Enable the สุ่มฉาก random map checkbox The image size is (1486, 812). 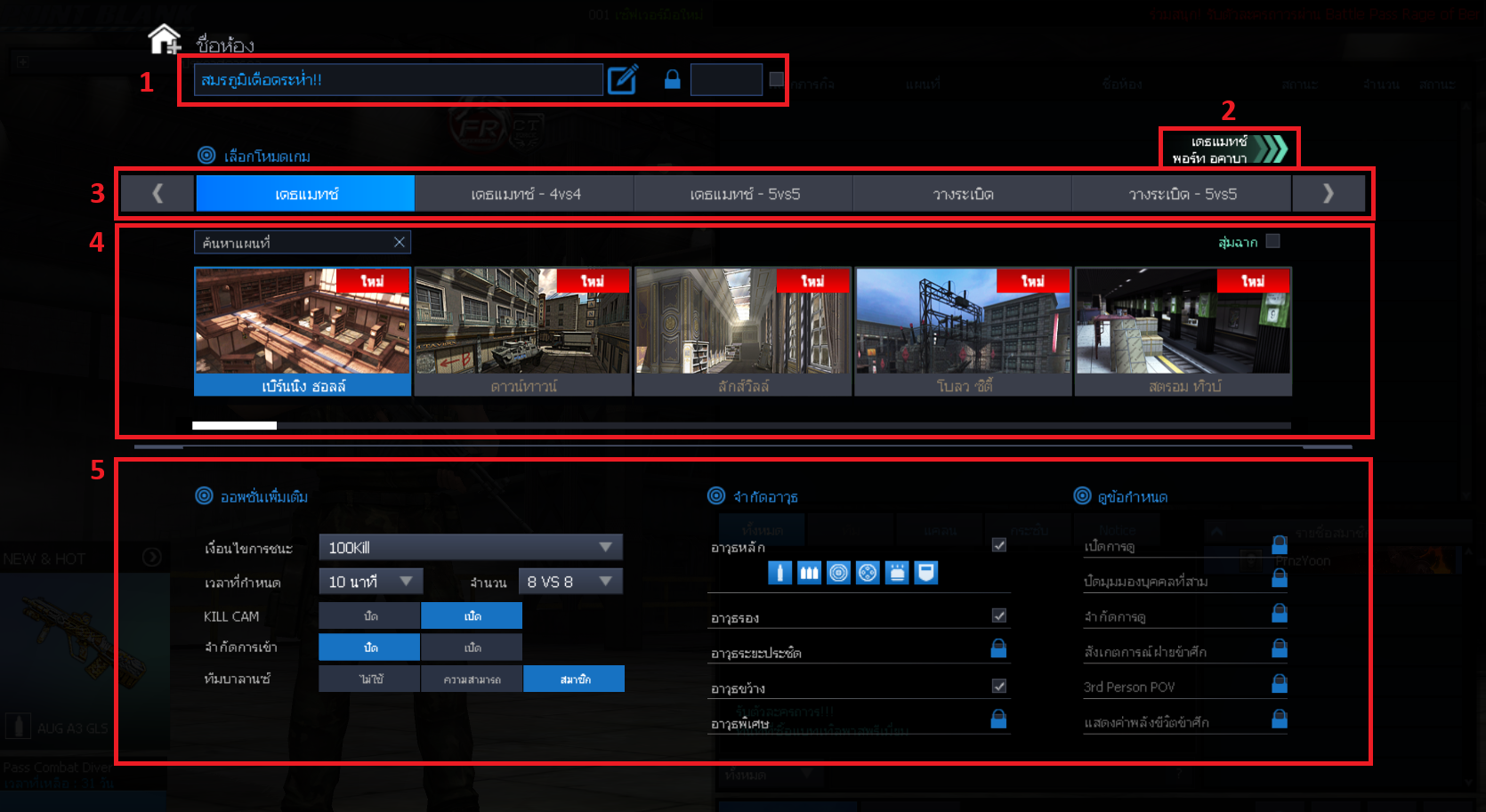click(x=1273, y=241)
